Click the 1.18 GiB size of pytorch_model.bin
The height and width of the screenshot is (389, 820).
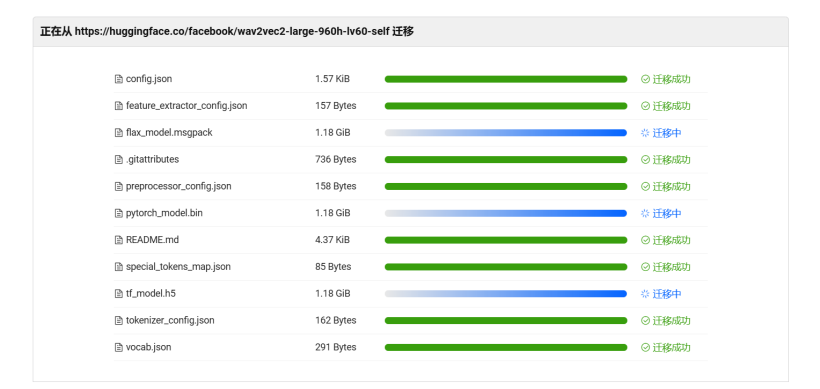[x=333, y=213]
